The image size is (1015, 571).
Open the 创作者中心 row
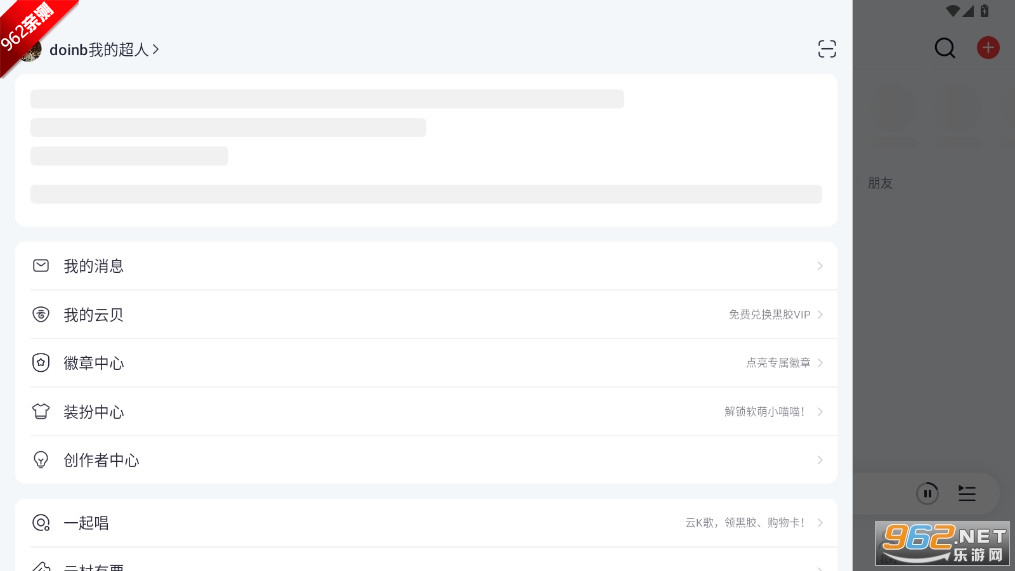(x=426, y=460)
